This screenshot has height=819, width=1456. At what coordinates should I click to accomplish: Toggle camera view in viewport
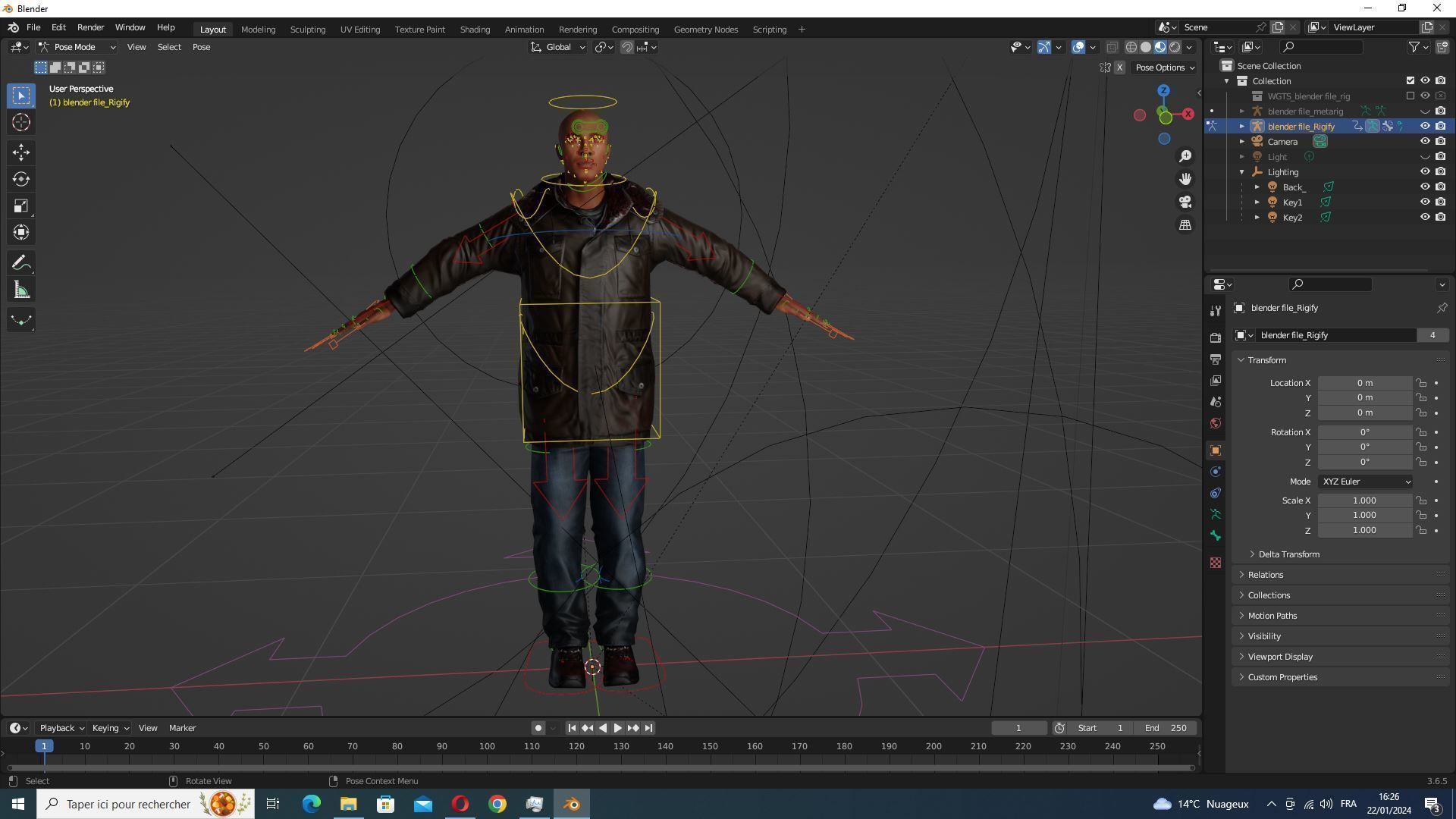tap(1185, 202)
